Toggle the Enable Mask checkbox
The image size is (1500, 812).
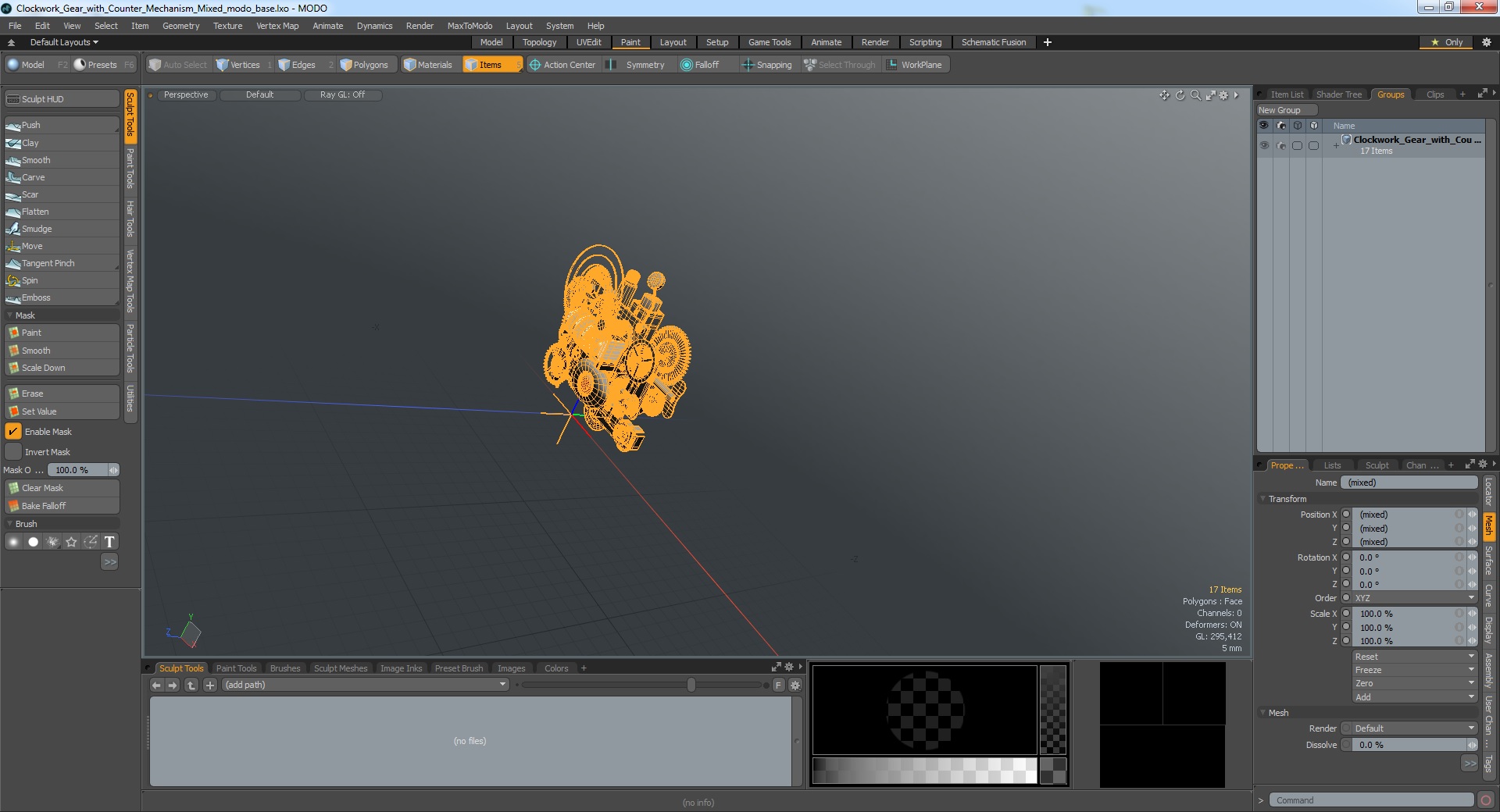13,432
